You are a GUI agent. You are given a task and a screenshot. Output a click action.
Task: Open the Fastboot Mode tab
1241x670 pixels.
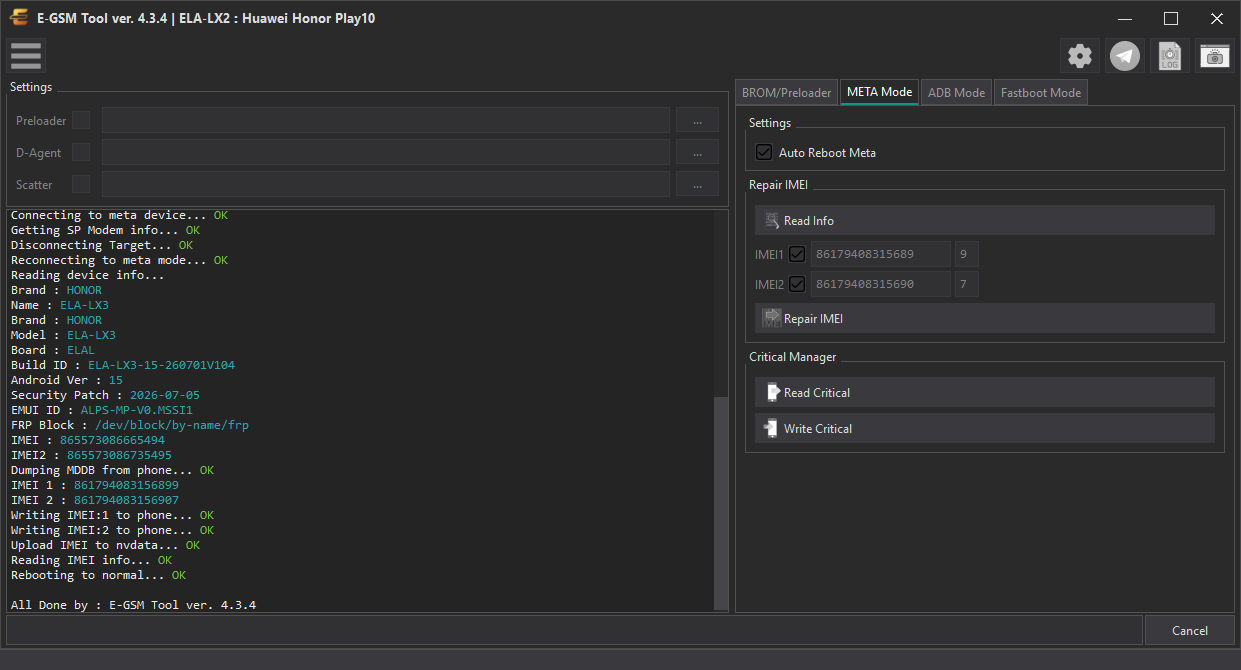pos(1041,92)
